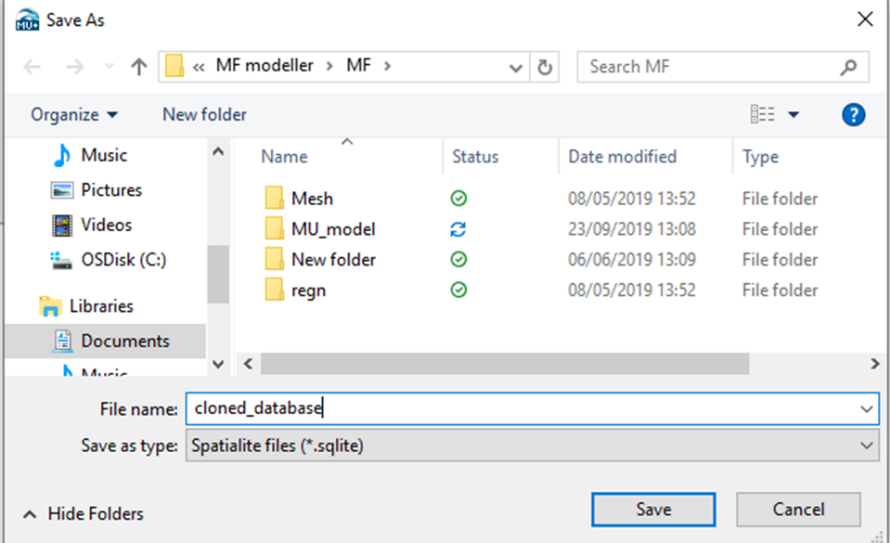Screen dimensions: 890x543
Task: Select the New folder entry in file list
Action: click(333, 260)
